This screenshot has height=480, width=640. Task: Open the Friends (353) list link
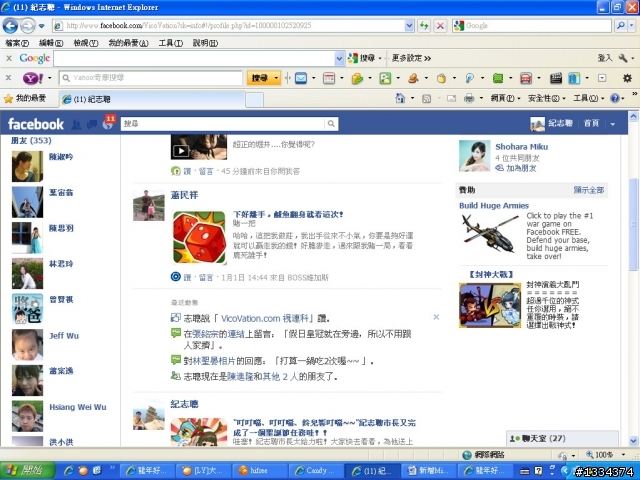tap(31, 140)
